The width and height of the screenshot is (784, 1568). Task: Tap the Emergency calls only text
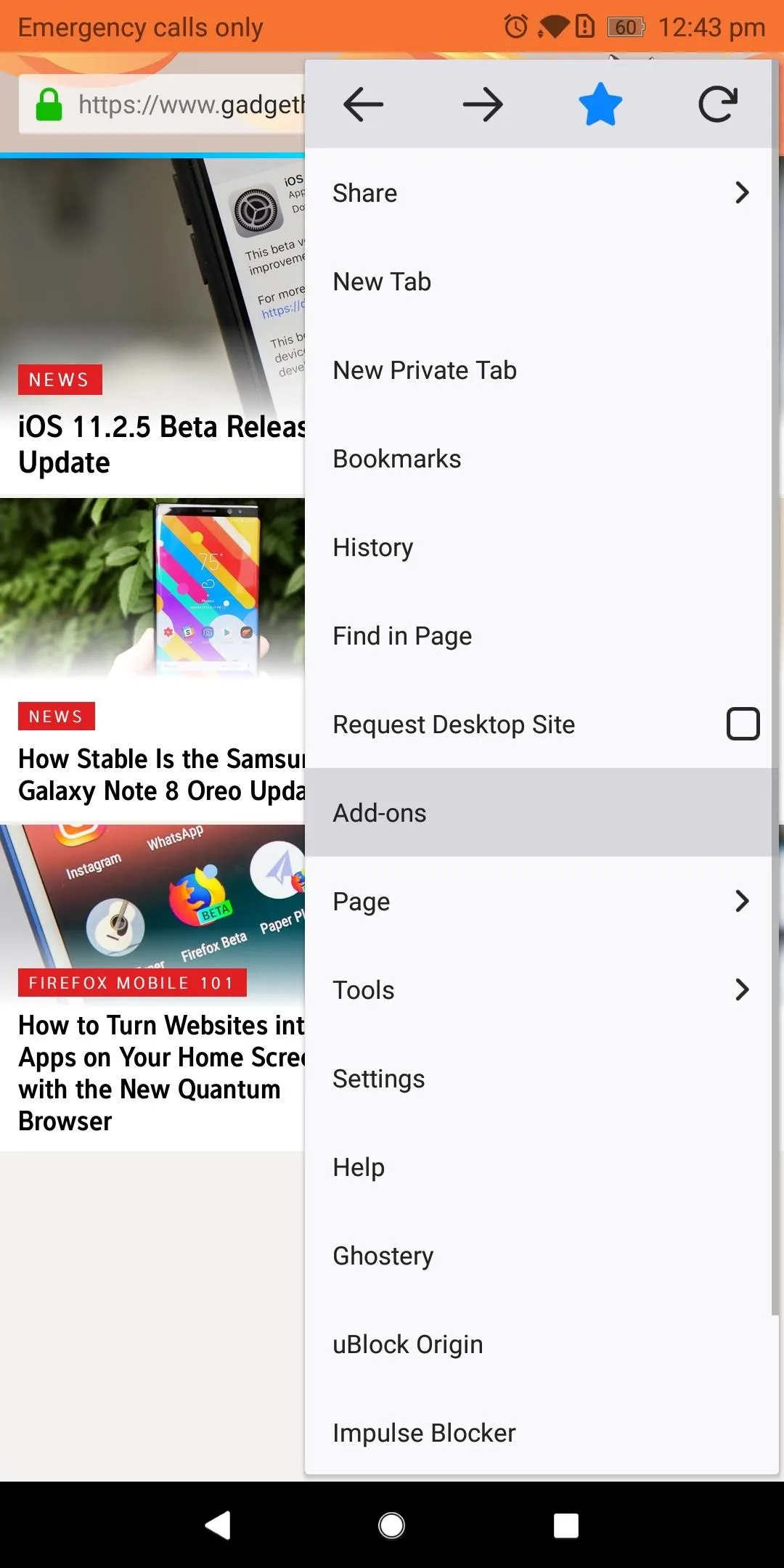[x=140, y=28]
